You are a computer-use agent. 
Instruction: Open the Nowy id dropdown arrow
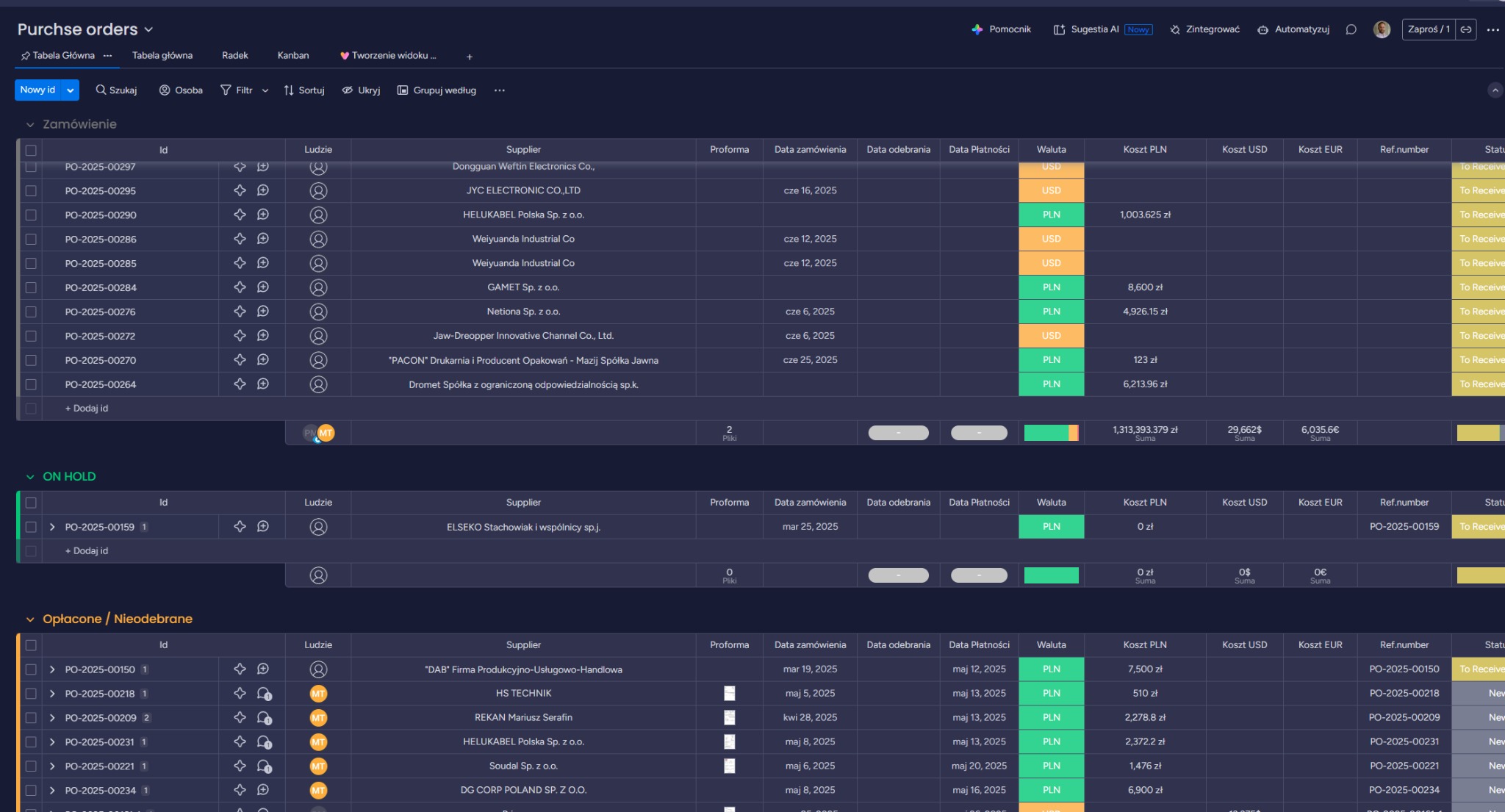coord(71,90)
